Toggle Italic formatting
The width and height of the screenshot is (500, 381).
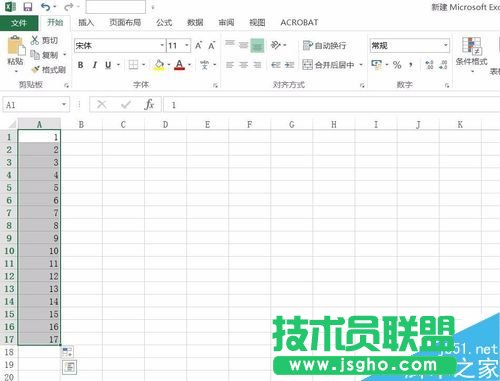pos(95,65)
